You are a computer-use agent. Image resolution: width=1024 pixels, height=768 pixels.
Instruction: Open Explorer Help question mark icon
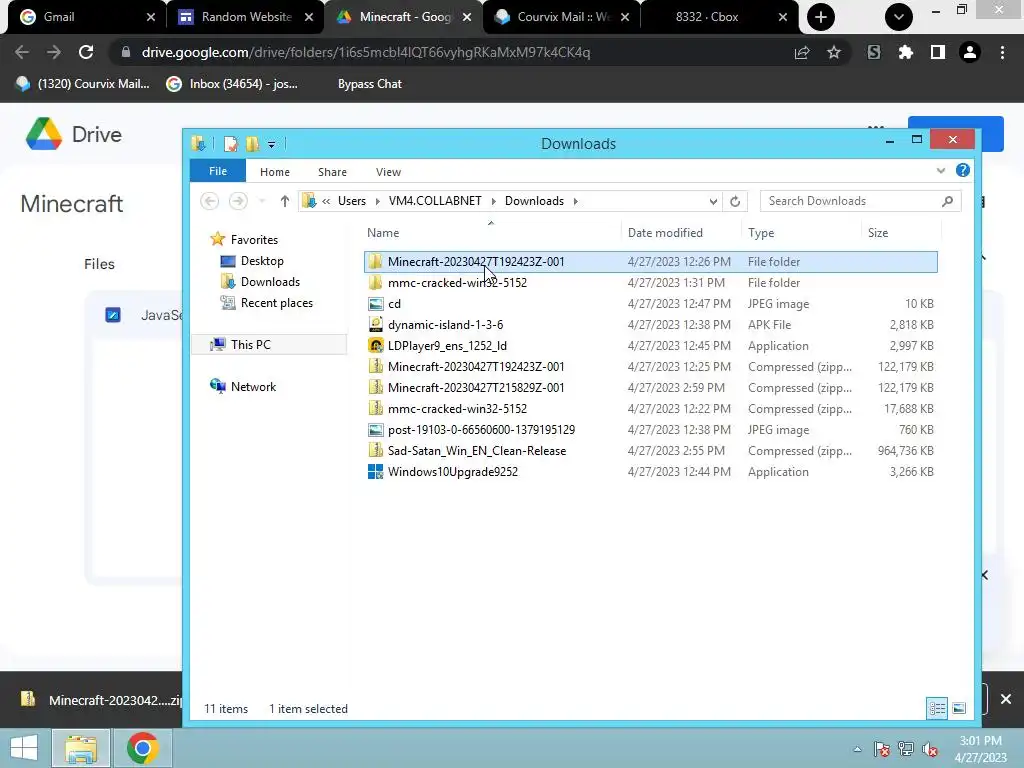[963, 170]
